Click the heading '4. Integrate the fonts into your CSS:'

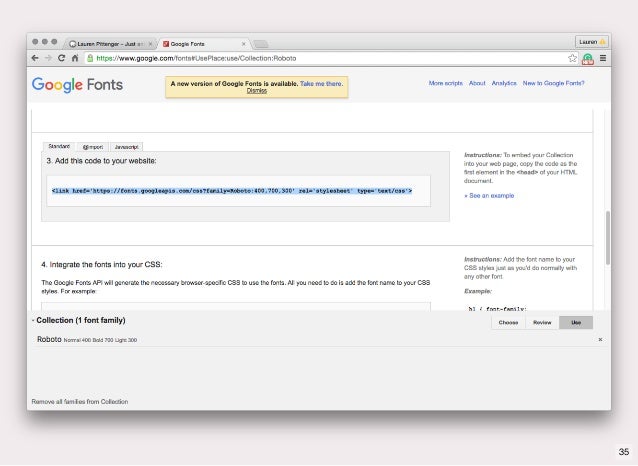point(102,265)
